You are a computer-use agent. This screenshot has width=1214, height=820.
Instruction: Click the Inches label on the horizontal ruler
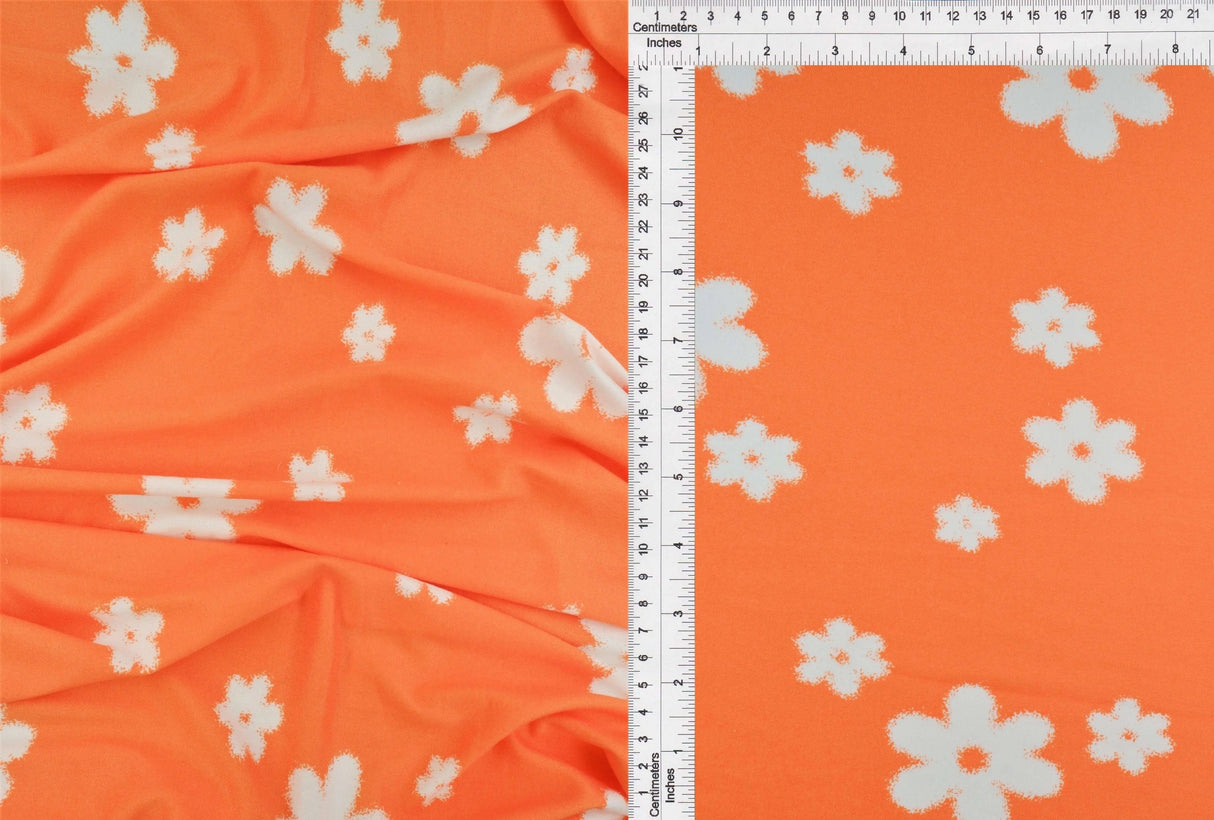(662, 44)
